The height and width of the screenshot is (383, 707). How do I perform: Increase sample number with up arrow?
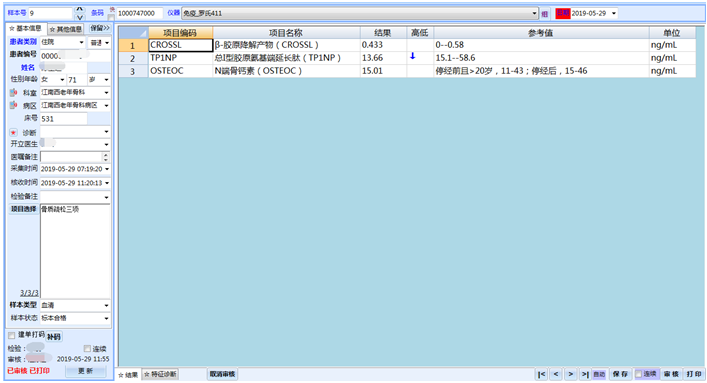point(79,9)
